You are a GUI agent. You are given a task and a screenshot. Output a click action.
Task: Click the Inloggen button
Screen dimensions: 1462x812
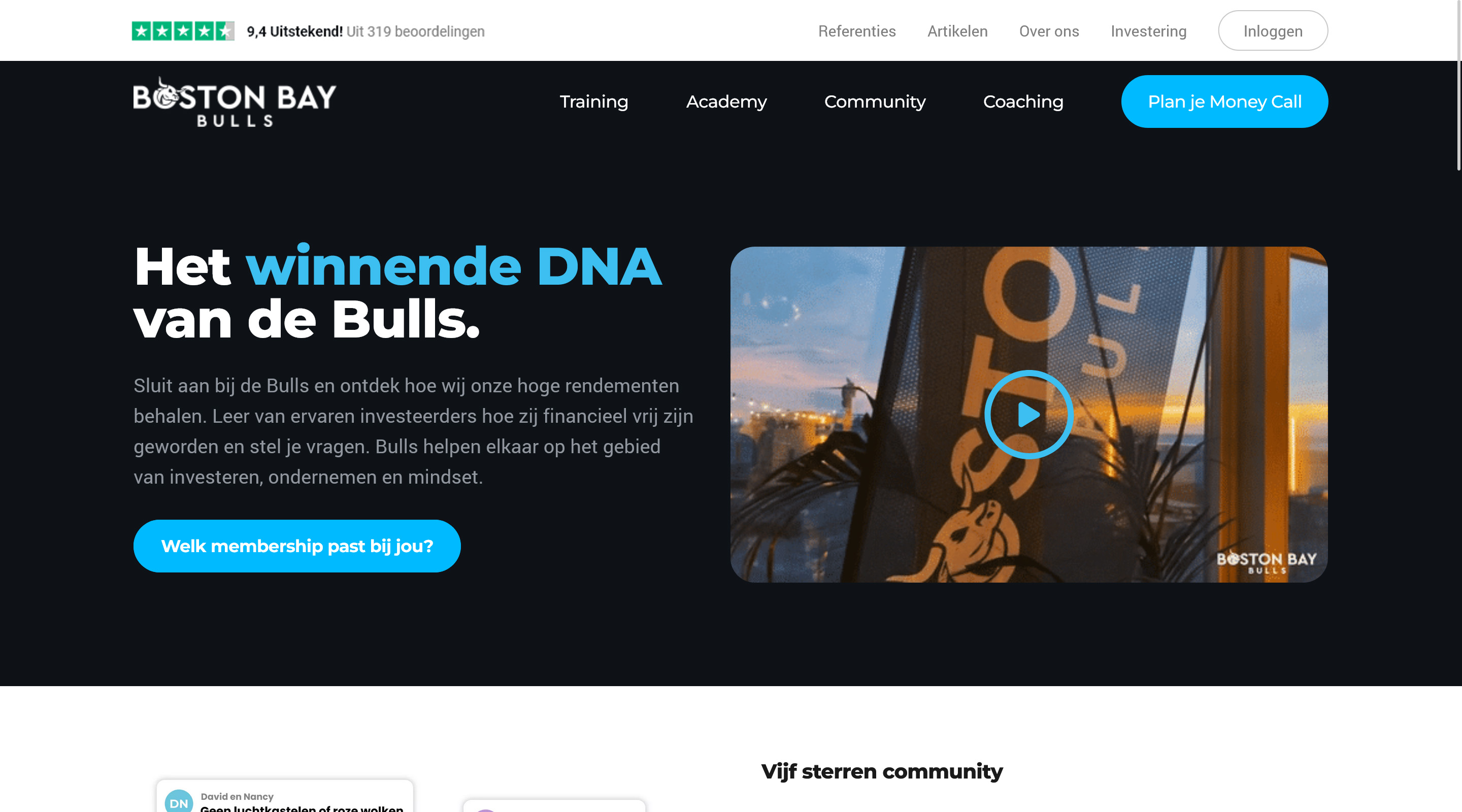click(1273, 30)
